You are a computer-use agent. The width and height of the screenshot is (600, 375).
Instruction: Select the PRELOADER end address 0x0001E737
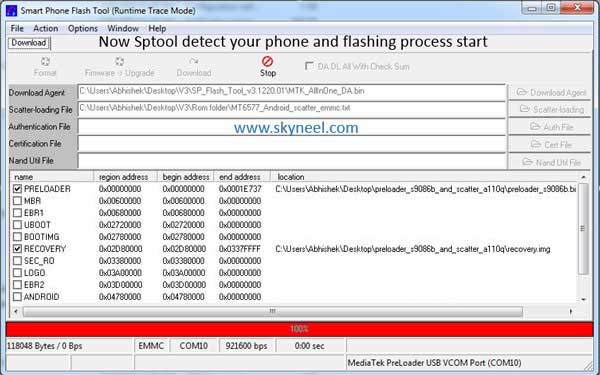[240, 189]
